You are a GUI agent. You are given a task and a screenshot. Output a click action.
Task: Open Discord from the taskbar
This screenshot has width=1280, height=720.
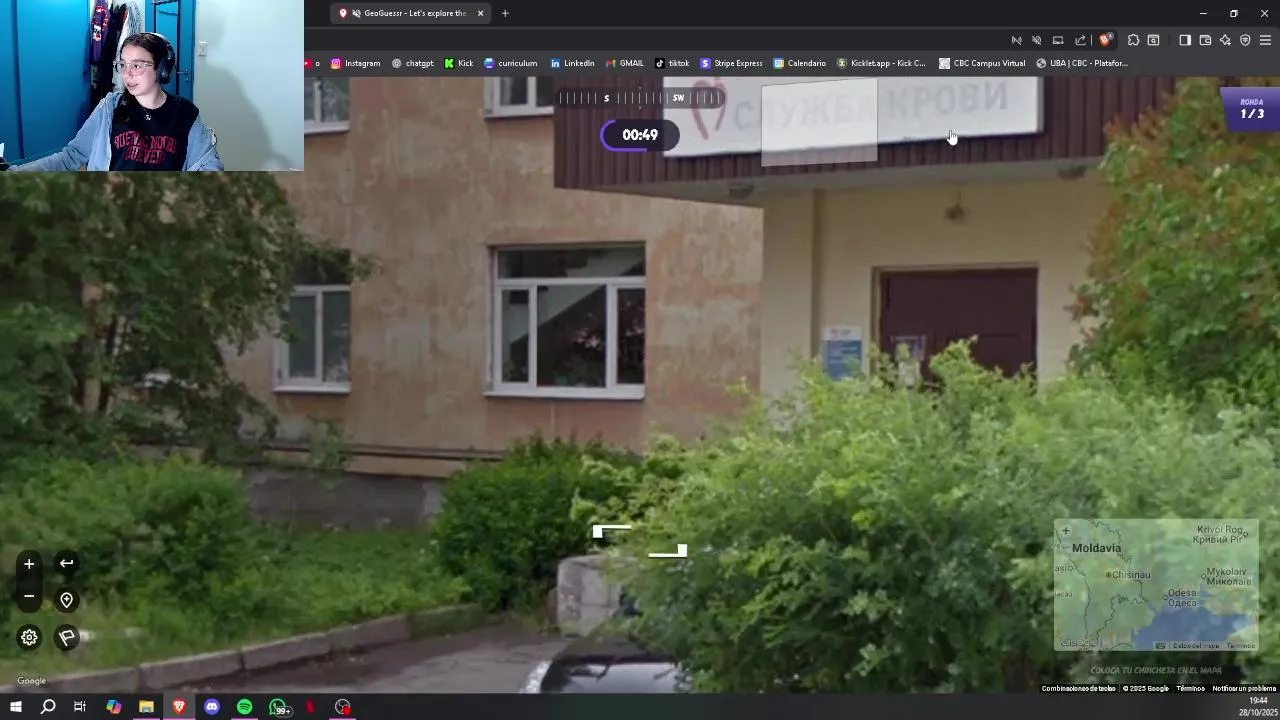tap(211, 707)
